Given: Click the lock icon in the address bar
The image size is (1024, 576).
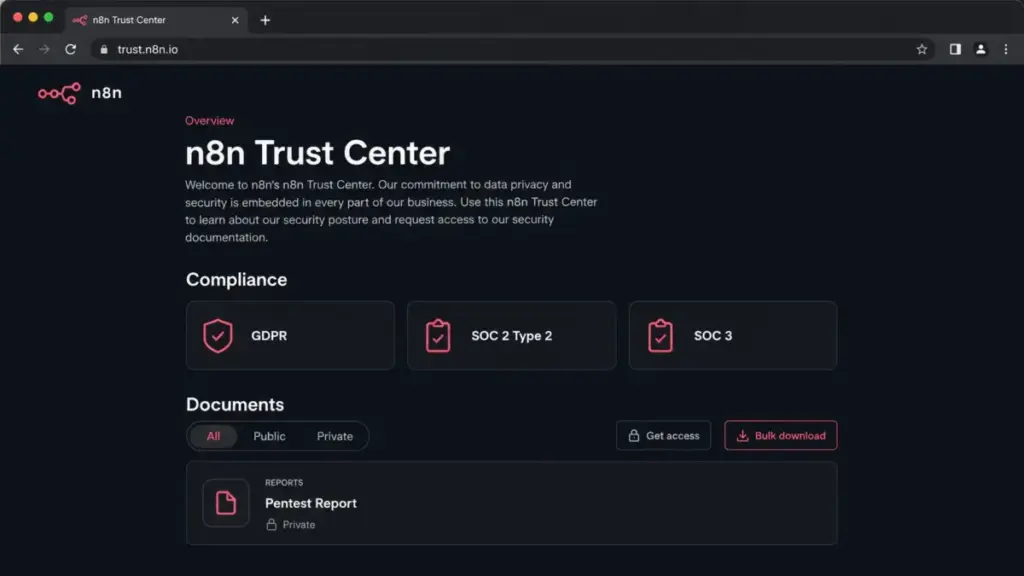Looking at the screenshot, I should 104,50.
